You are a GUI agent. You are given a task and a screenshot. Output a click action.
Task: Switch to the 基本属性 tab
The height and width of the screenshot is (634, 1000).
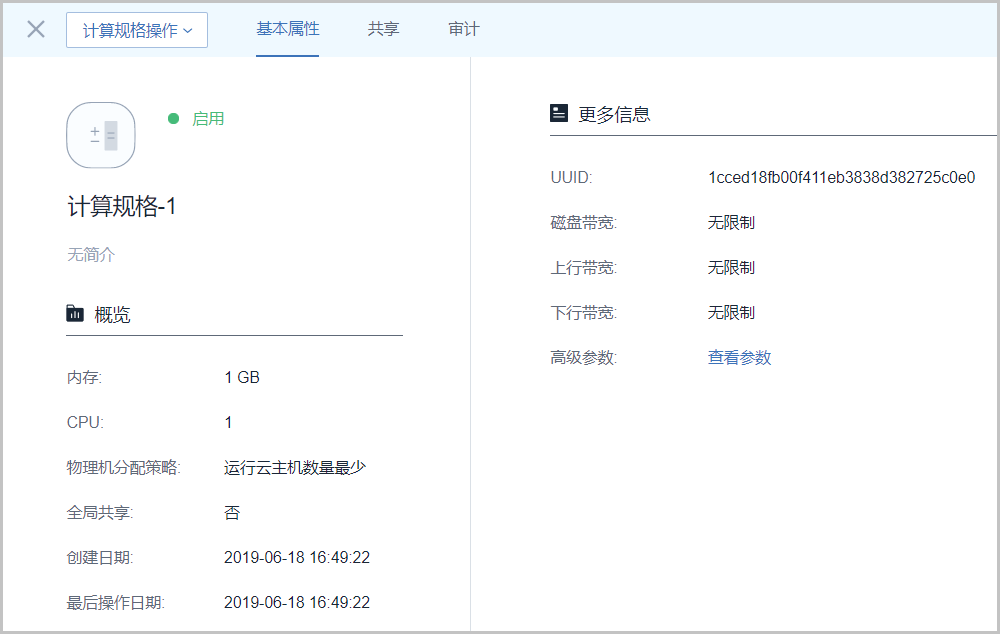(x=287, y=29)
